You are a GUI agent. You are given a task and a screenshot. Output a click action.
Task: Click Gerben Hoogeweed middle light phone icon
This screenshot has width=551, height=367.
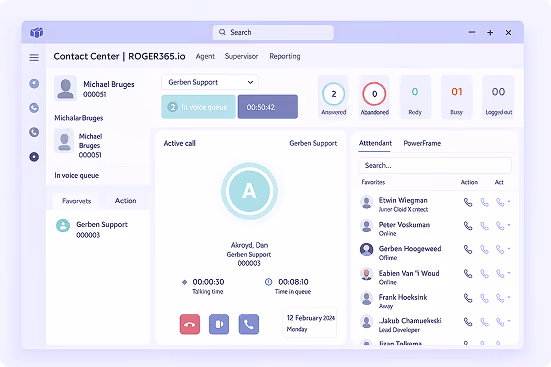[485, 250]
